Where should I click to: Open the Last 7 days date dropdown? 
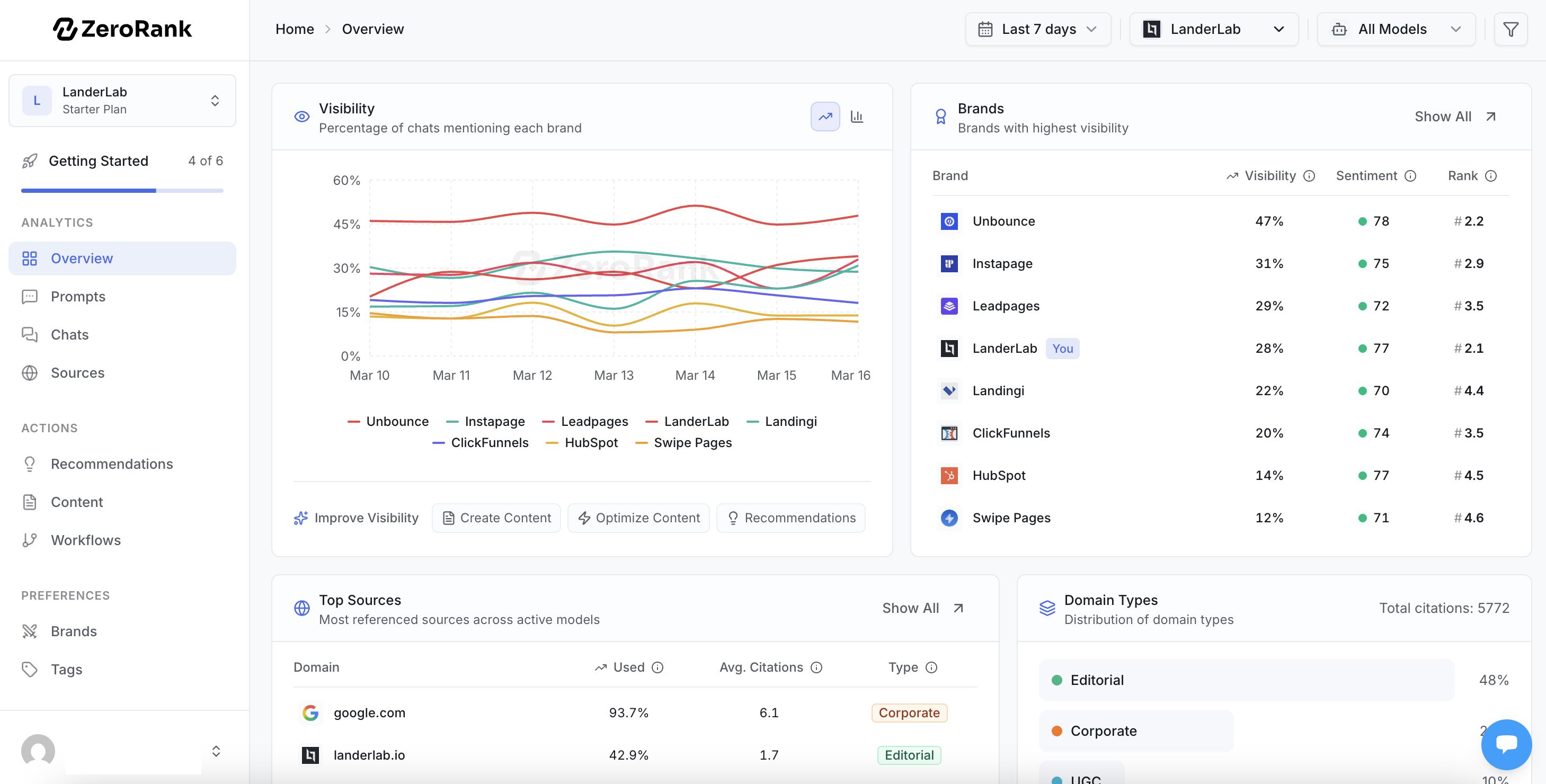1038,29
